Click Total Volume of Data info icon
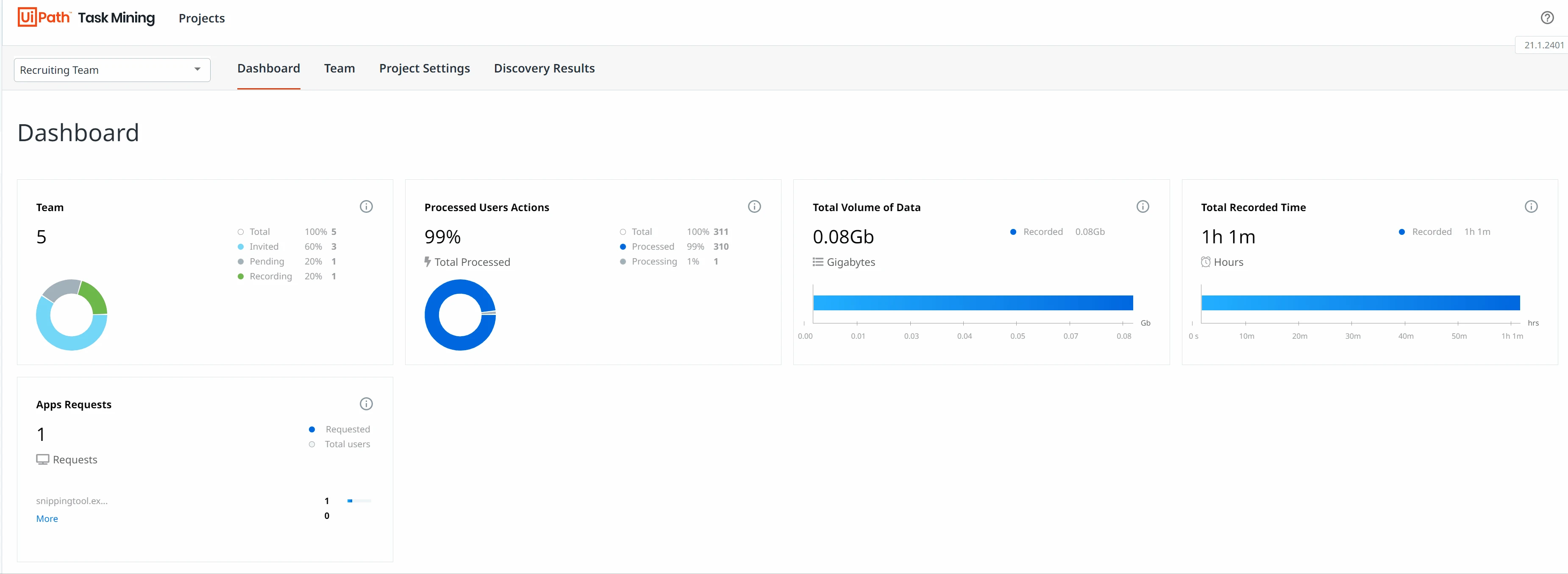 pyautogui.click(x=1143, y=206)
